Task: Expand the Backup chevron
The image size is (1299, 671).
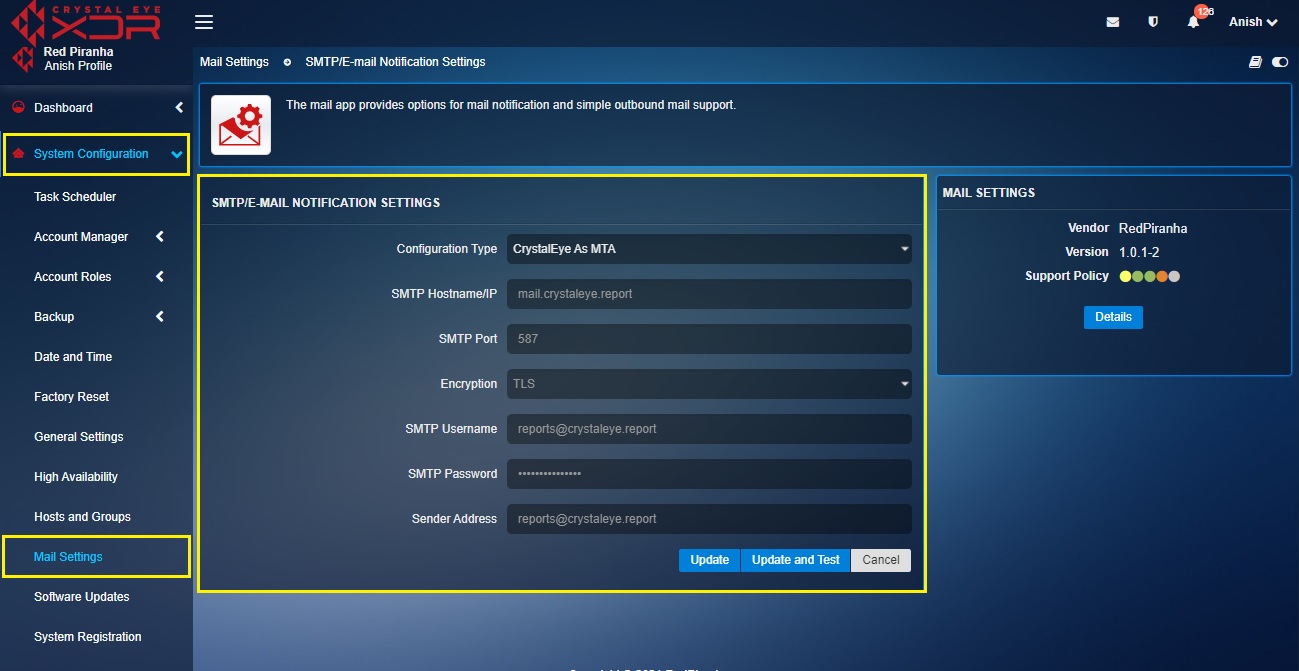Action: (160, 317)
